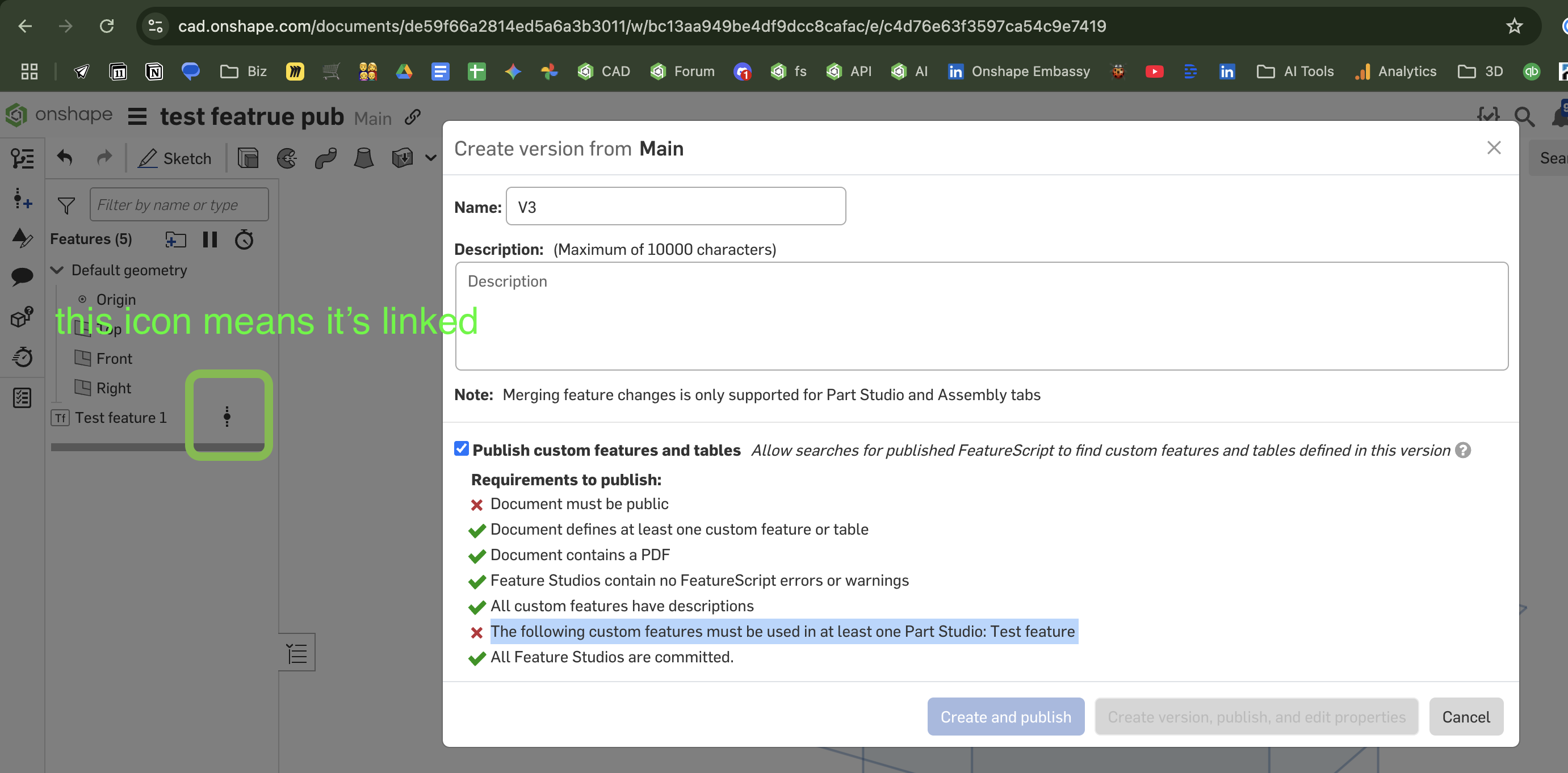Click the Cancel button
This screenshot has height=773, width=1568.
click(x=1466, y=716)
